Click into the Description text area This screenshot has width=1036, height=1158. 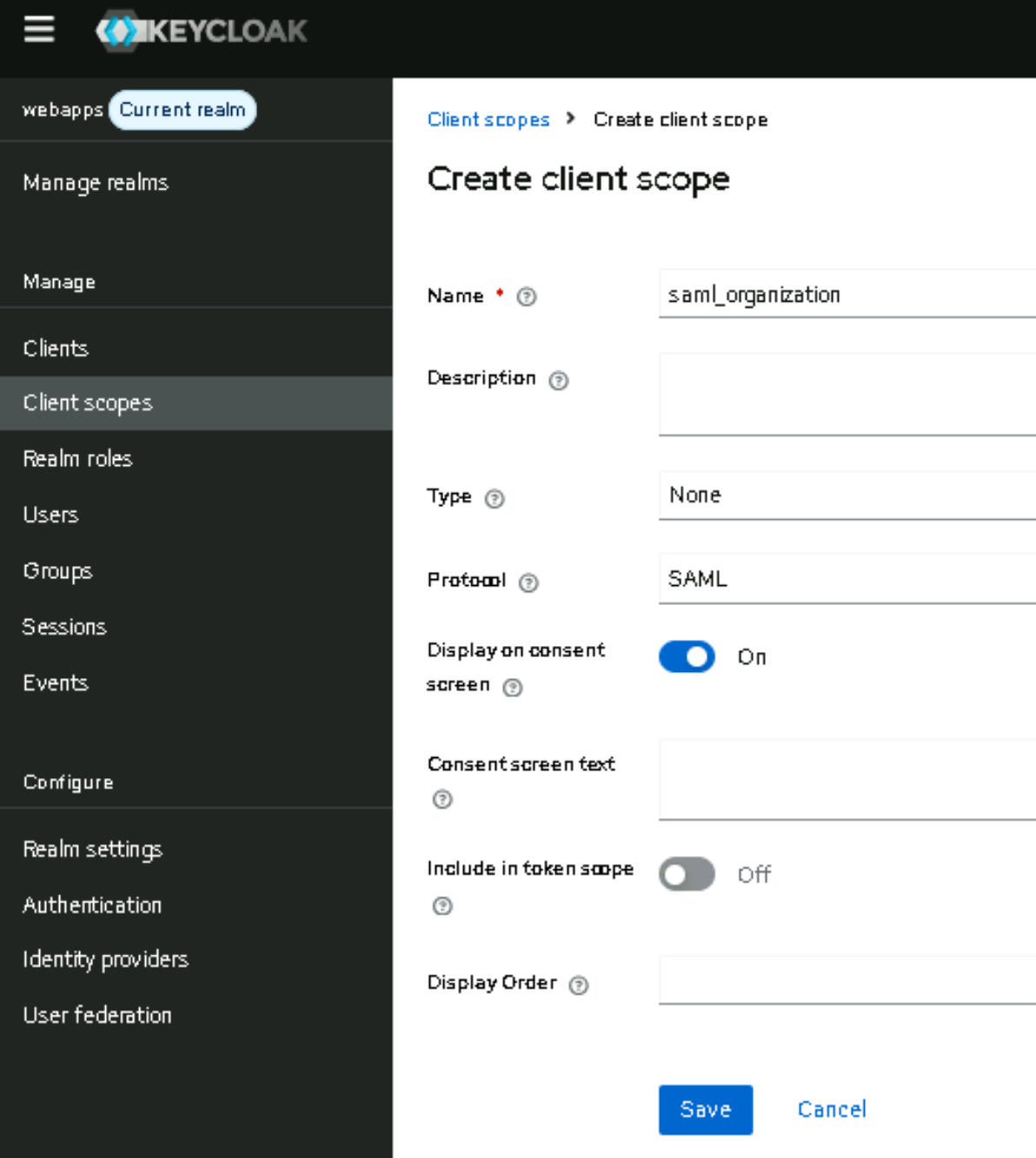pyautogui.click(x=847, y=394)
